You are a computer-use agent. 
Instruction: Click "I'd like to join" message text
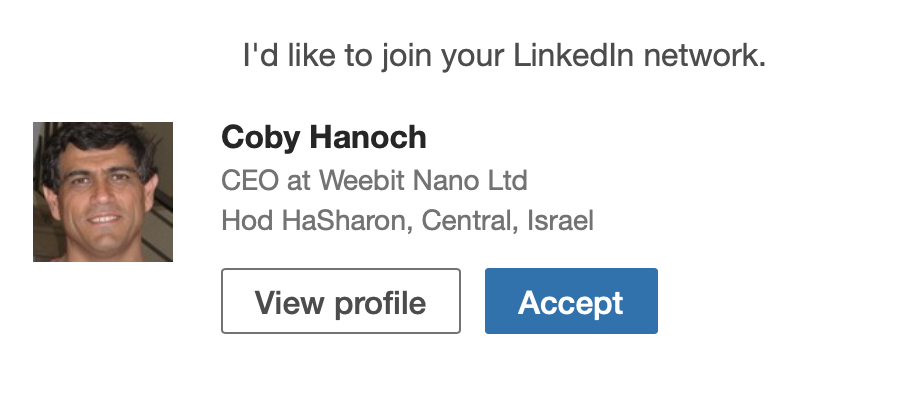(504, 57)
